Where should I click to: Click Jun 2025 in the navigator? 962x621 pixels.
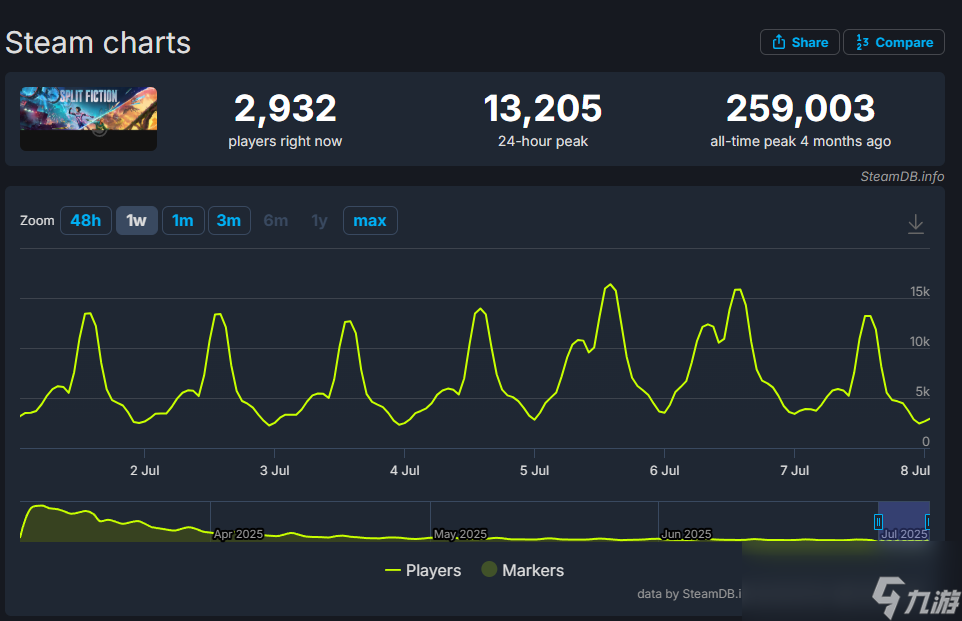(687, 534)
